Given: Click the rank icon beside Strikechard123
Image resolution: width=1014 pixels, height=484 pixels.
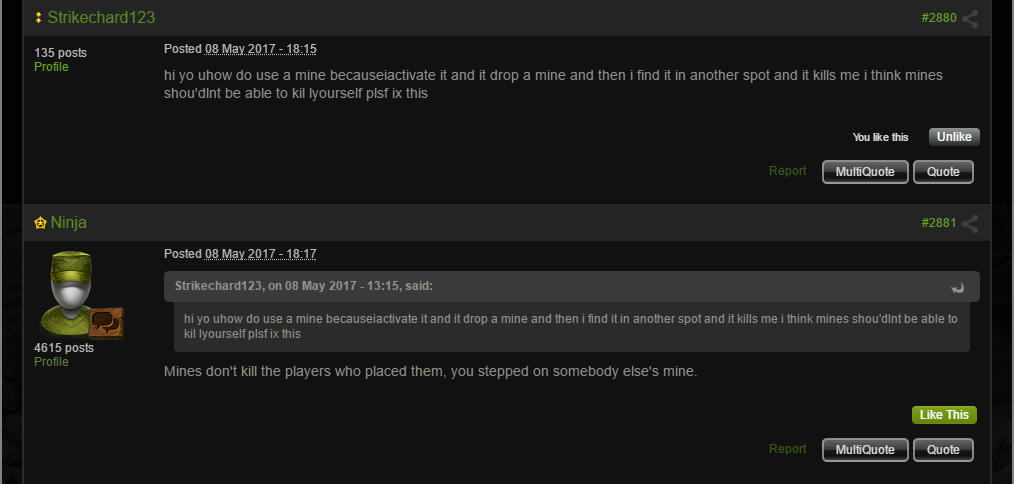Looking at the screenshot, I should point(39,18).
